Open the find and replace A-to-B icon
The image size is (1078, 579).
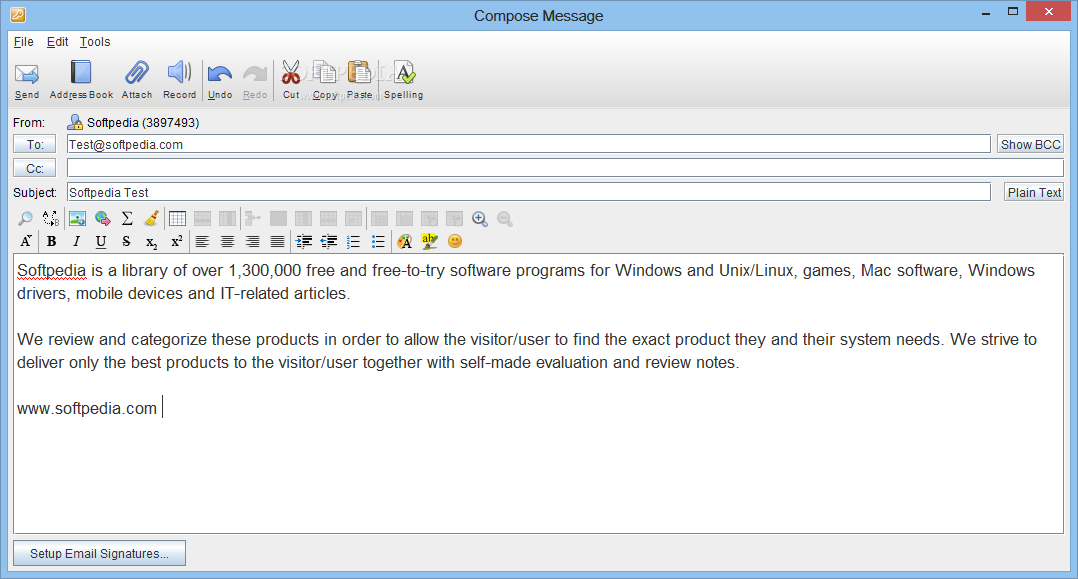(x=51, y=219)
